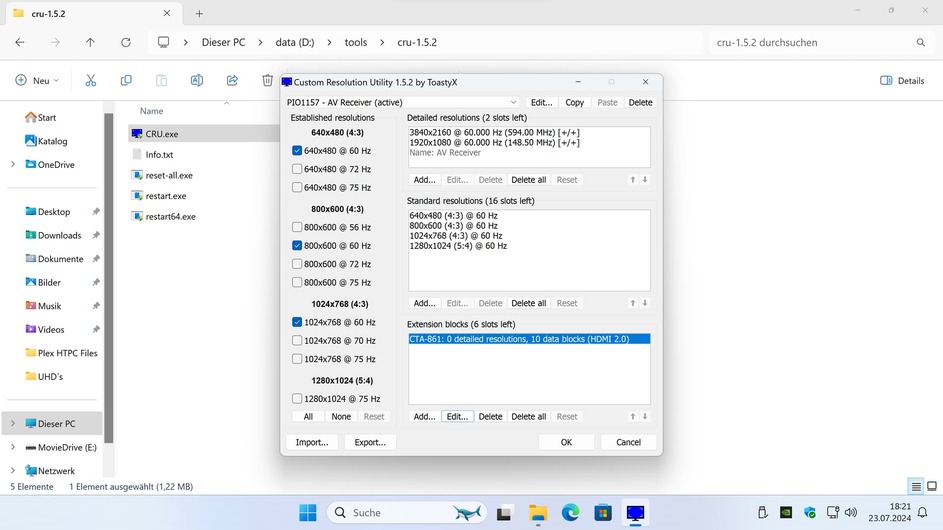Viewport: 943px width, 530px height.
Task: Confirm CRU changes with OK
Action: tap(566, 442)
